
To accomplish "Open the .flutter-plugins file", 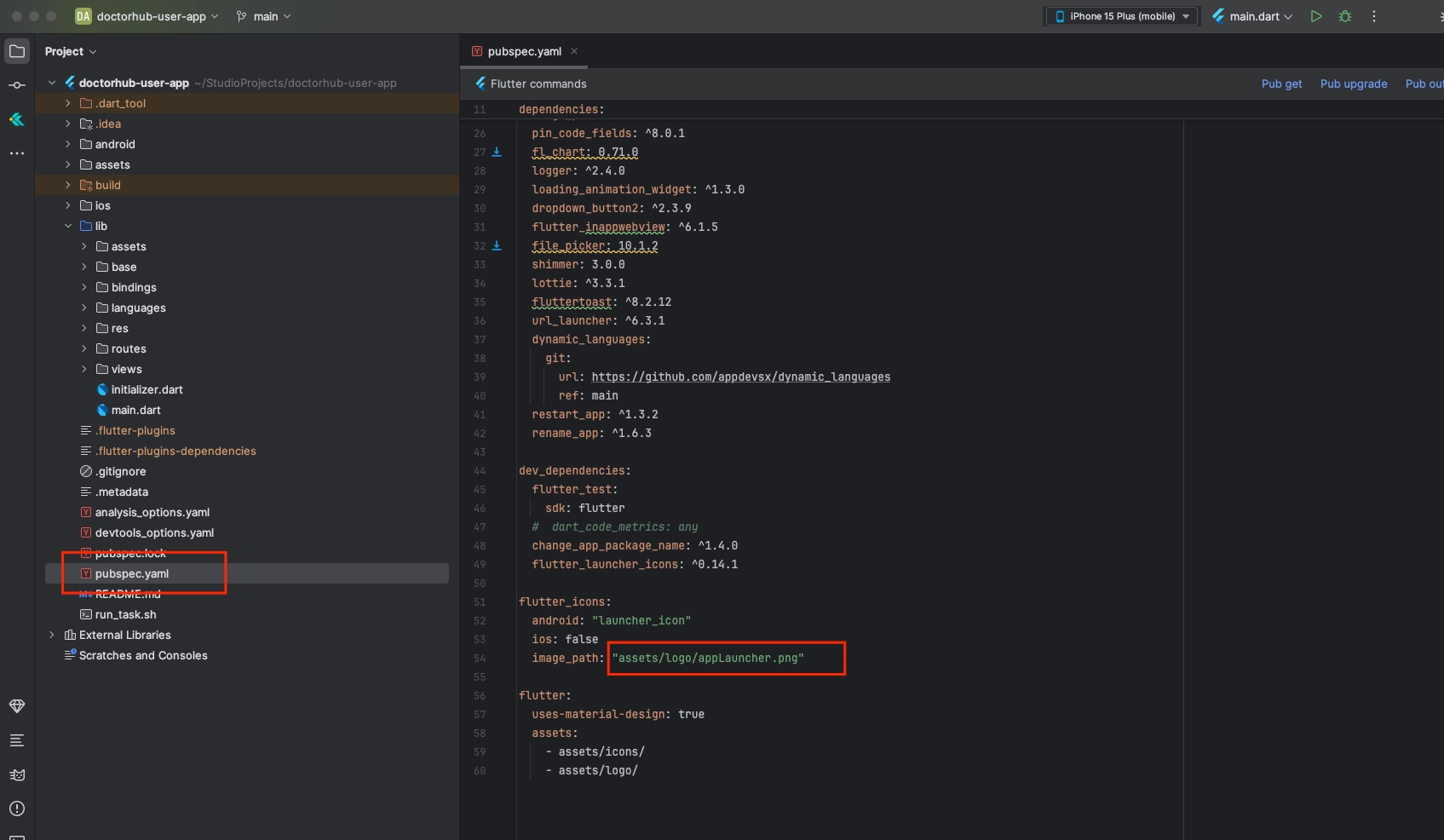I will click(135, 430).
